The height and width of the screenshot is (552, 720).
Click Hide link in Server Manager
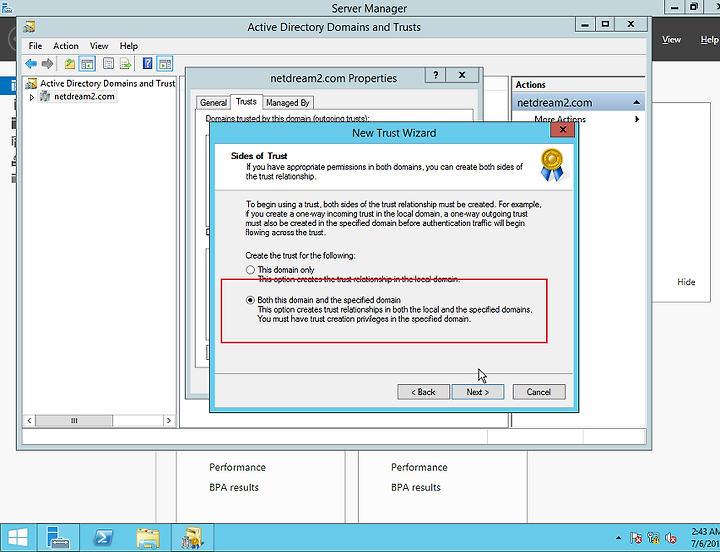(686, 282)
